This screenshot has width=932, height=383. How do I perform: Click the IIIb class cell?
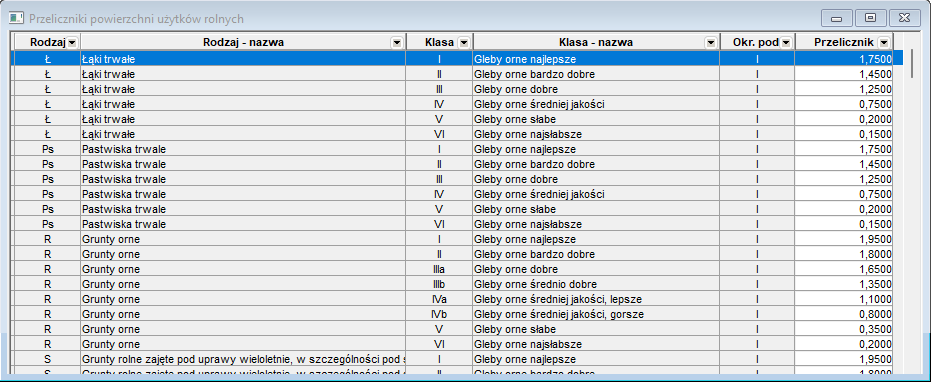439,284
